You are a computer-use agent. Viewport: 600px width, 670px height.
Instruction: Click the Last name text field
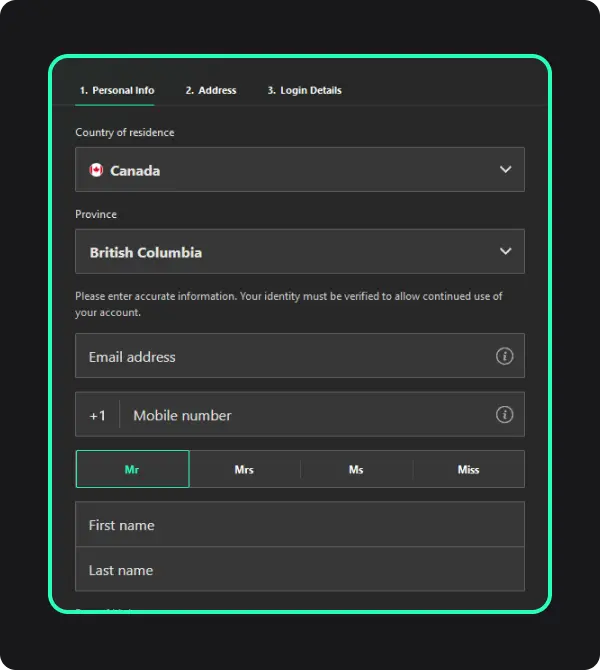(300, 570)
